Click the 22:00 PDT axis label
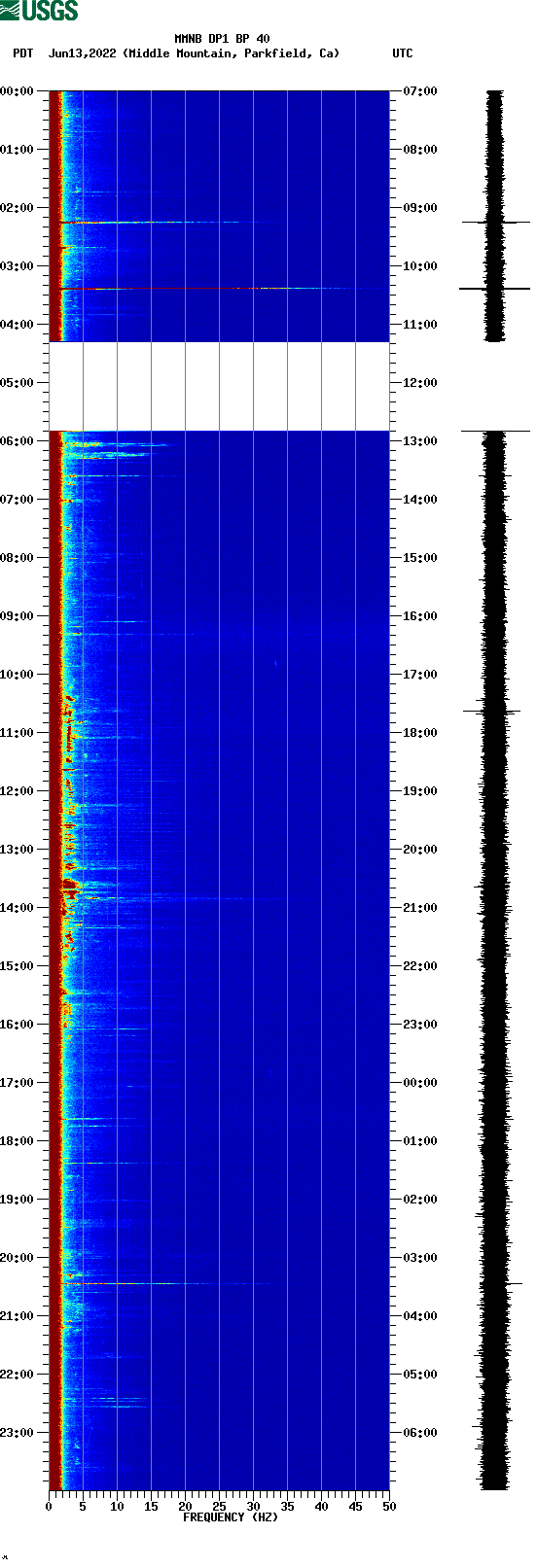 click(18, 1375)
